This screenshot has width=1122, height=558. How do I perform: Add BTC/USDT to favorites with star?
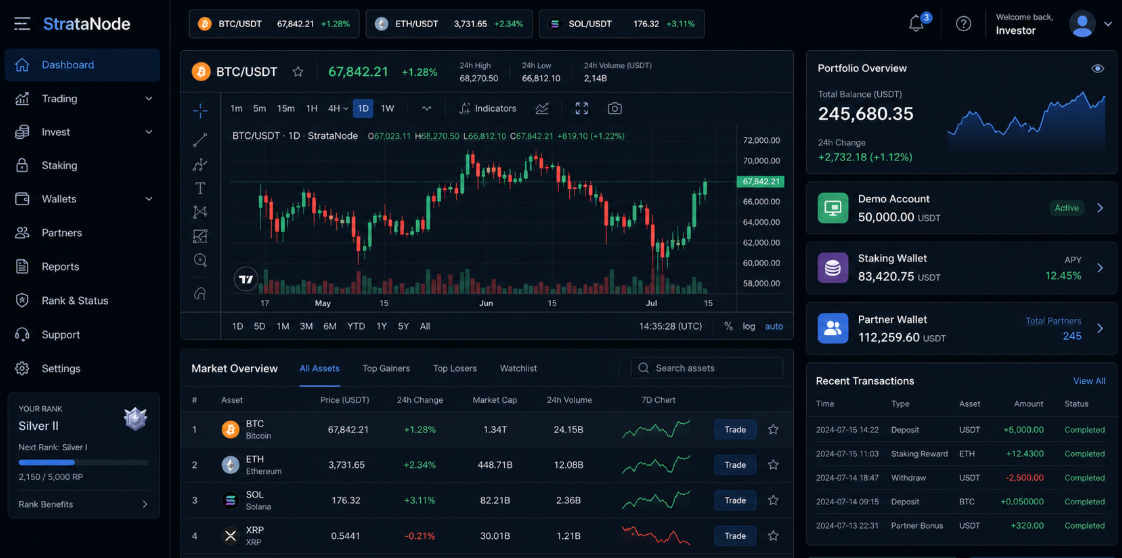click(298, 72)
